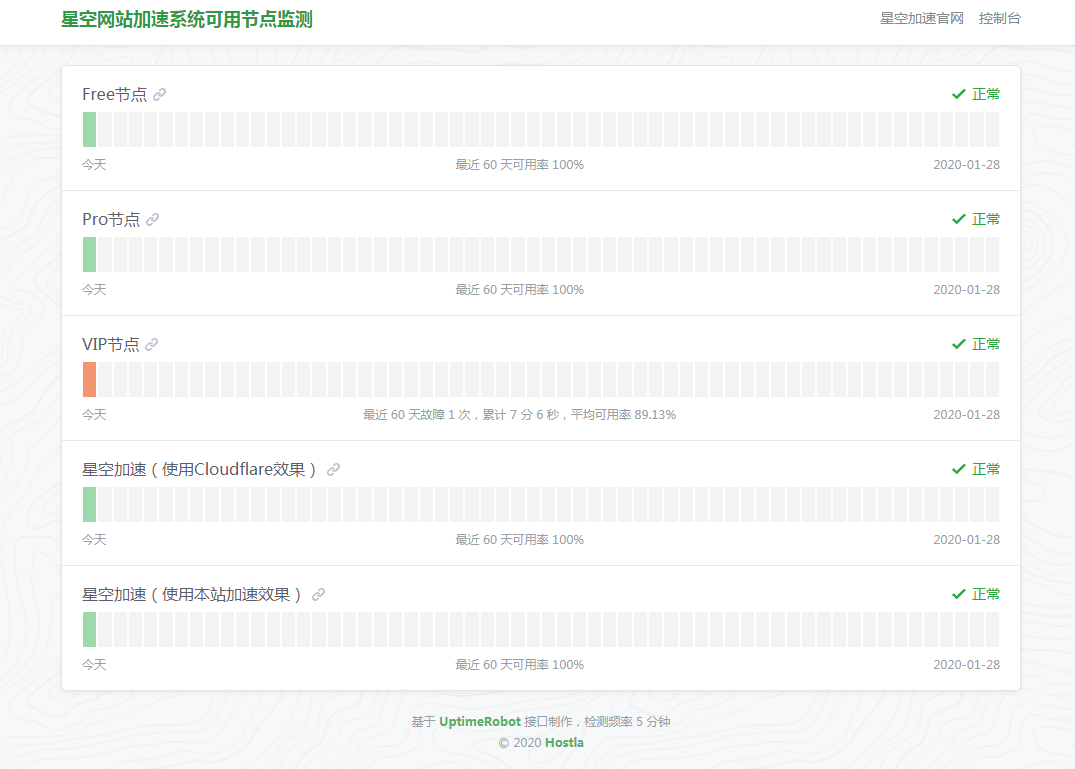Click today's green uptime bar for Pro节点
Image resolution: width=1075 pixels, height=769 pixels.
[x=89, y=254]
